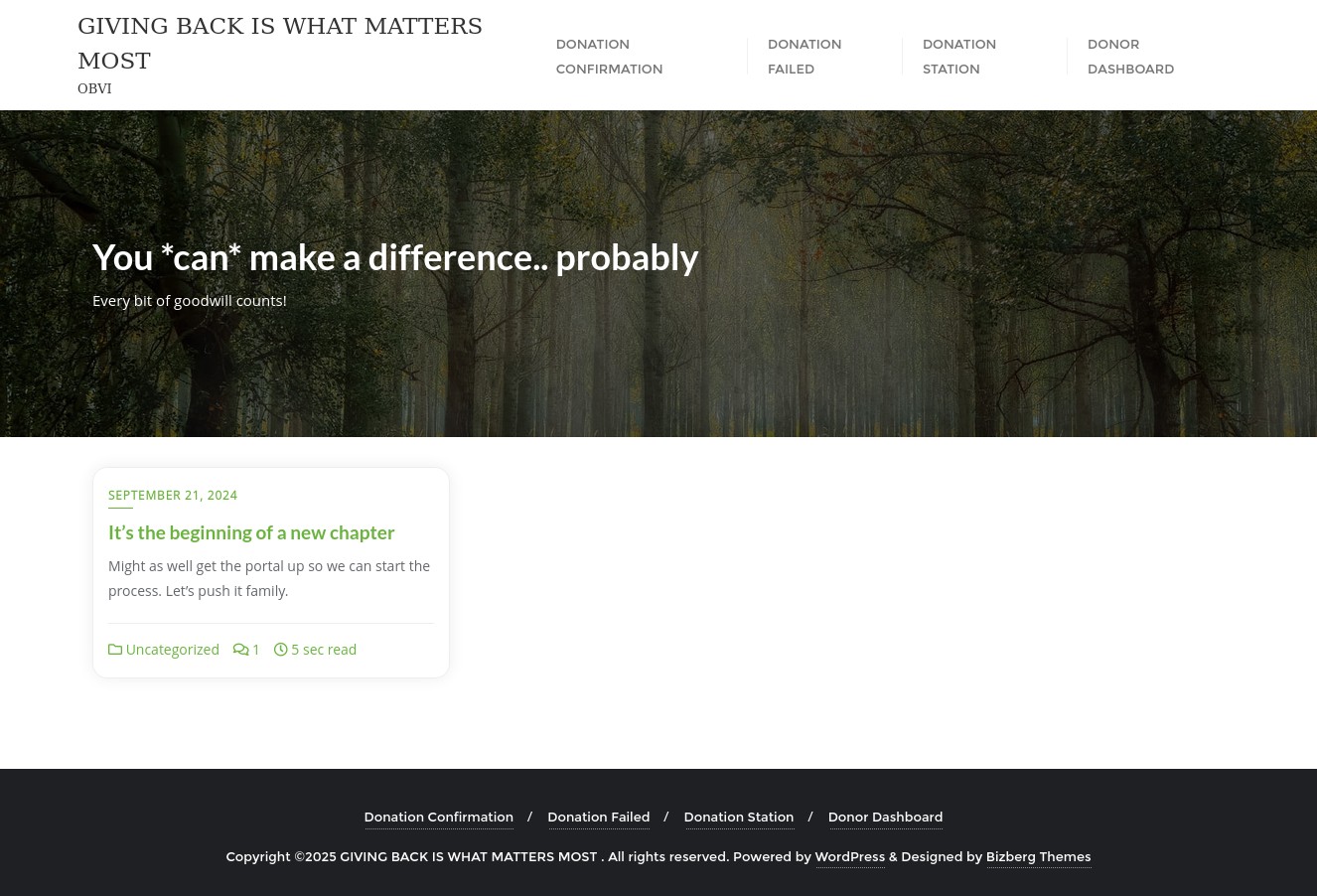
Task: Click the folder icon beside Uncategorized
Action: (x=115, y=650)
